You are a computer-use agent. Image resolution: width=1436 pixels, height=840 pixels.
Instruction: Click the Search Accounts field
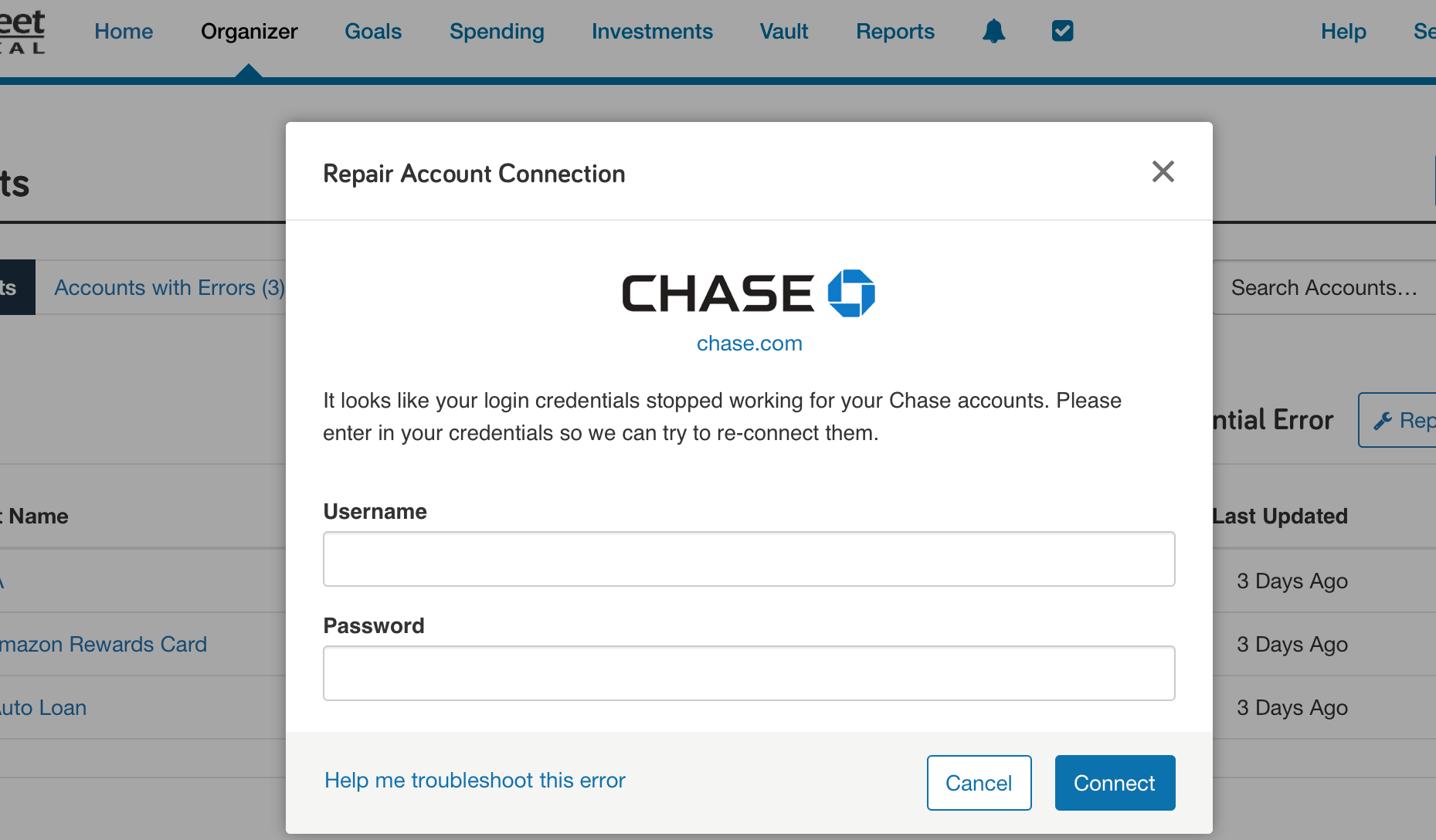pos(1324,287)
